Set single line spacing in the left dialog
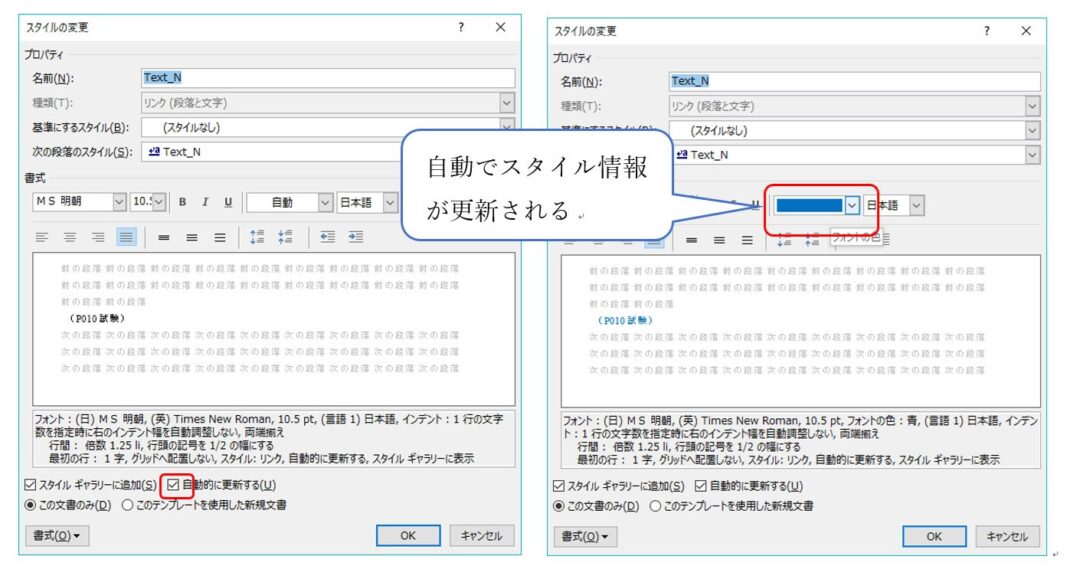Screen dimensions: 1080x579 164,238
